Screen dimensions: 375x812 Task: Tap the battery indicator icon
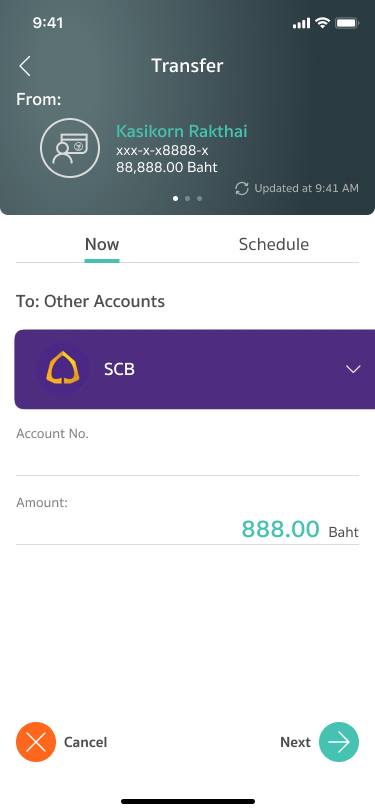[347, 23]
